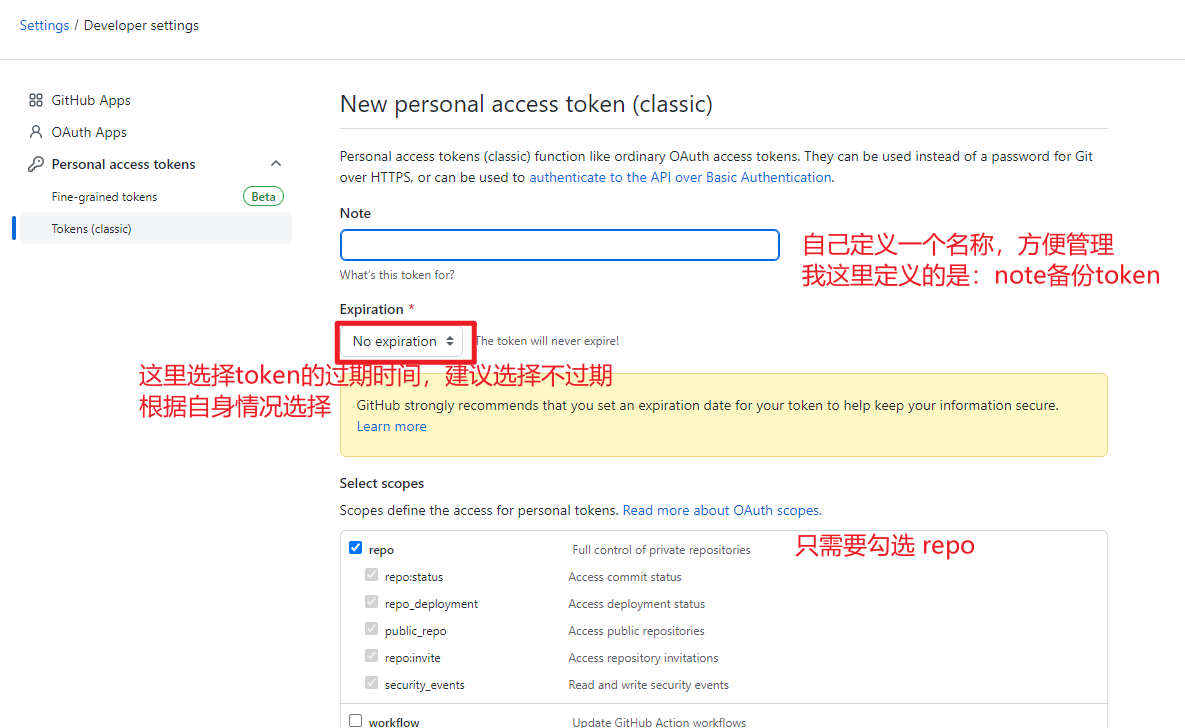Select Tokens (classic) sidebar item

pyautogui.click(x=156, y=228)
